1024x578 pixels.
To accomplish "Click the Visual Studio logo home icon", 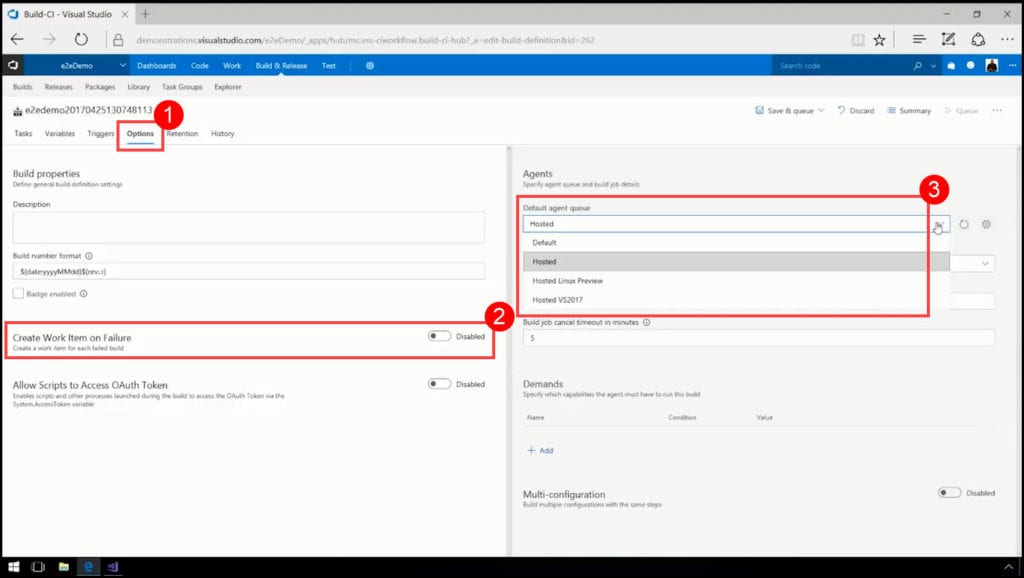I will pos(12,65).
